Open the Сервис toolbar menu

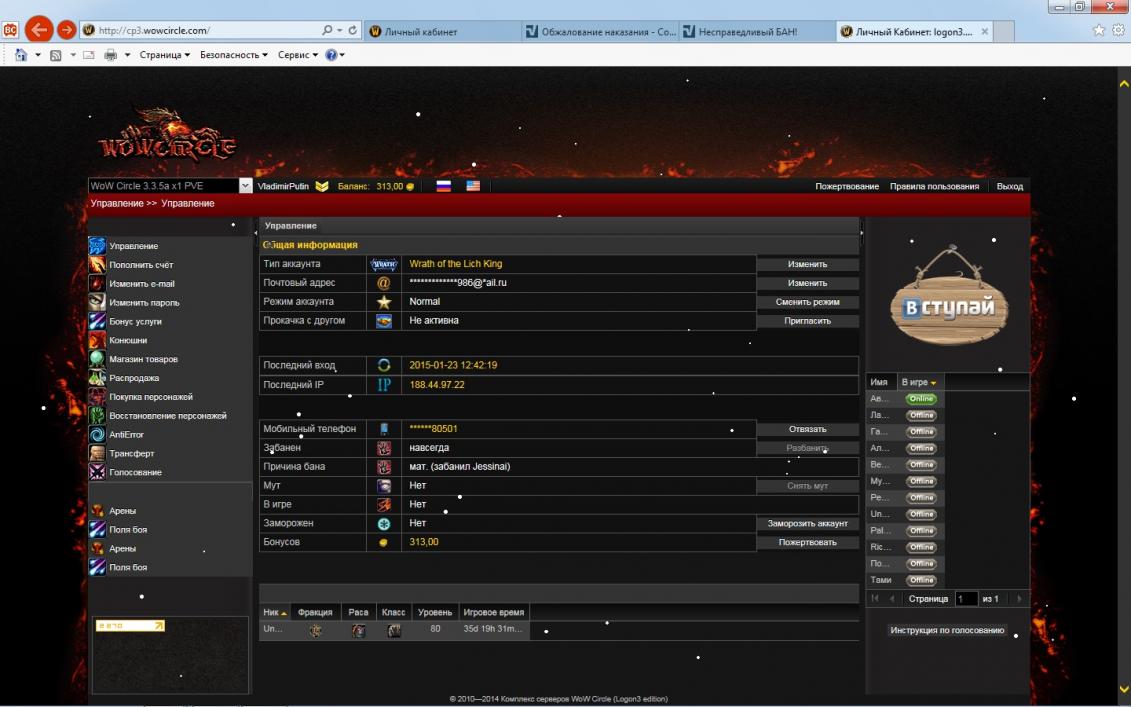click(297, 55)
